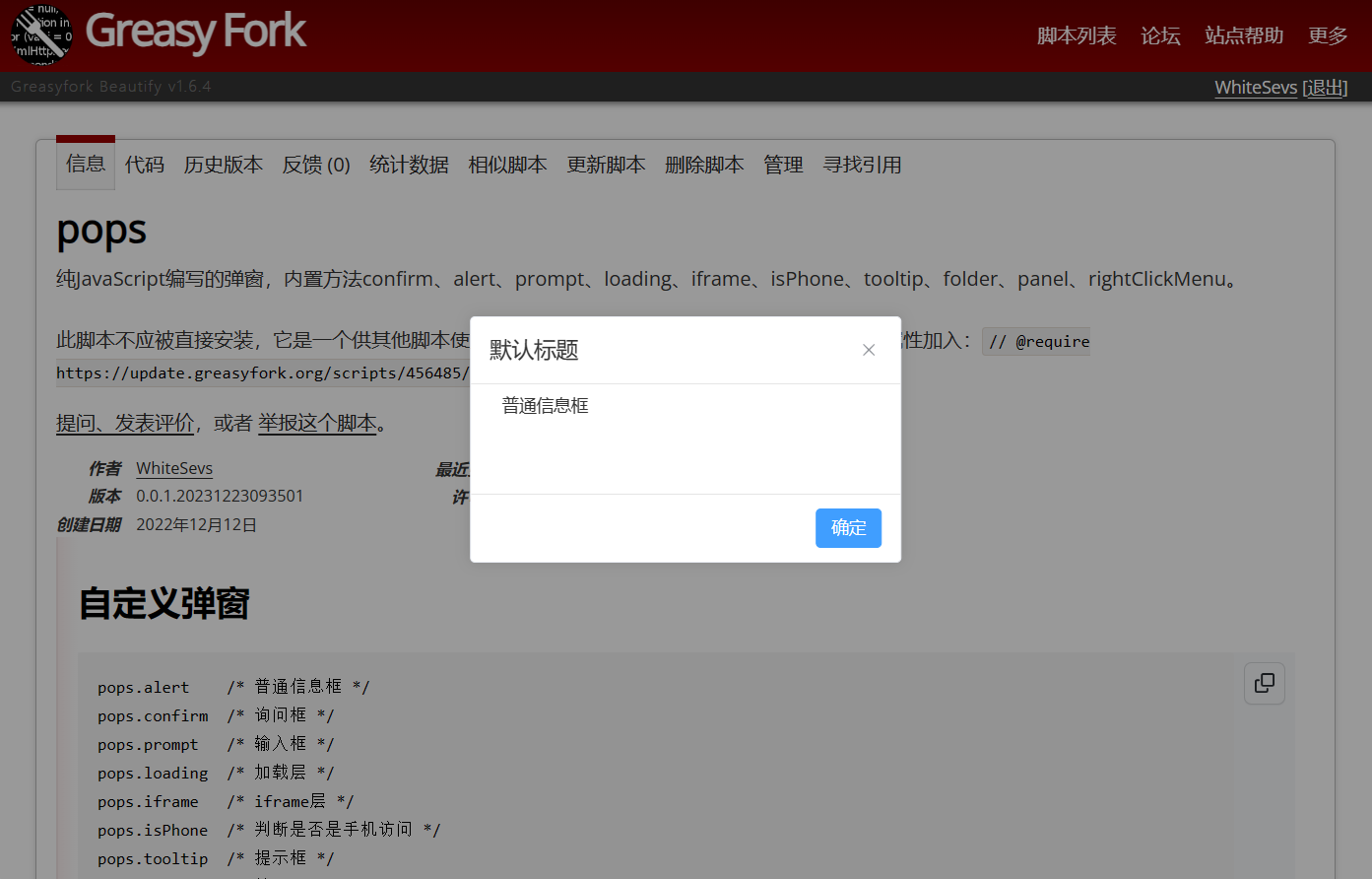Click the 举报这个脚本 link
This screenshot has width=1372, height=879.
[x=317, y=423]
